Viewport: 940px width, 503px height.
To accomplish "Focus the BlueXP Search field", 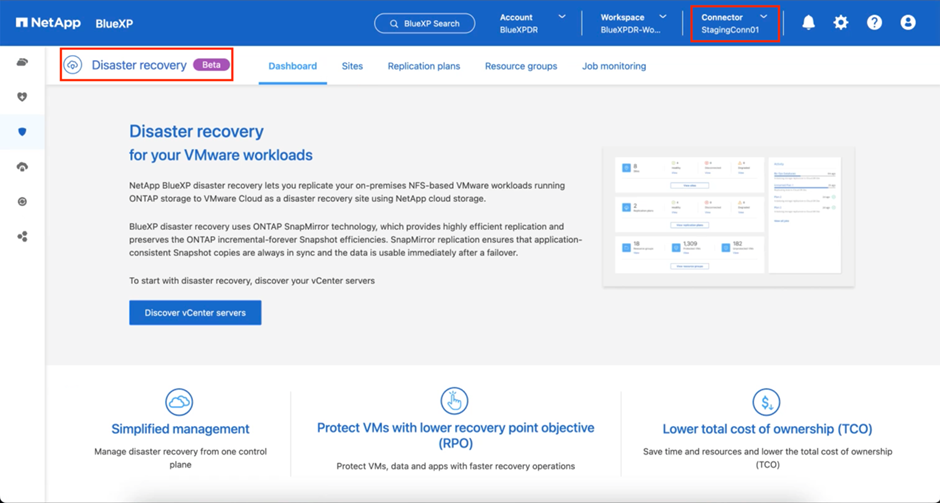I will (424, 23).
